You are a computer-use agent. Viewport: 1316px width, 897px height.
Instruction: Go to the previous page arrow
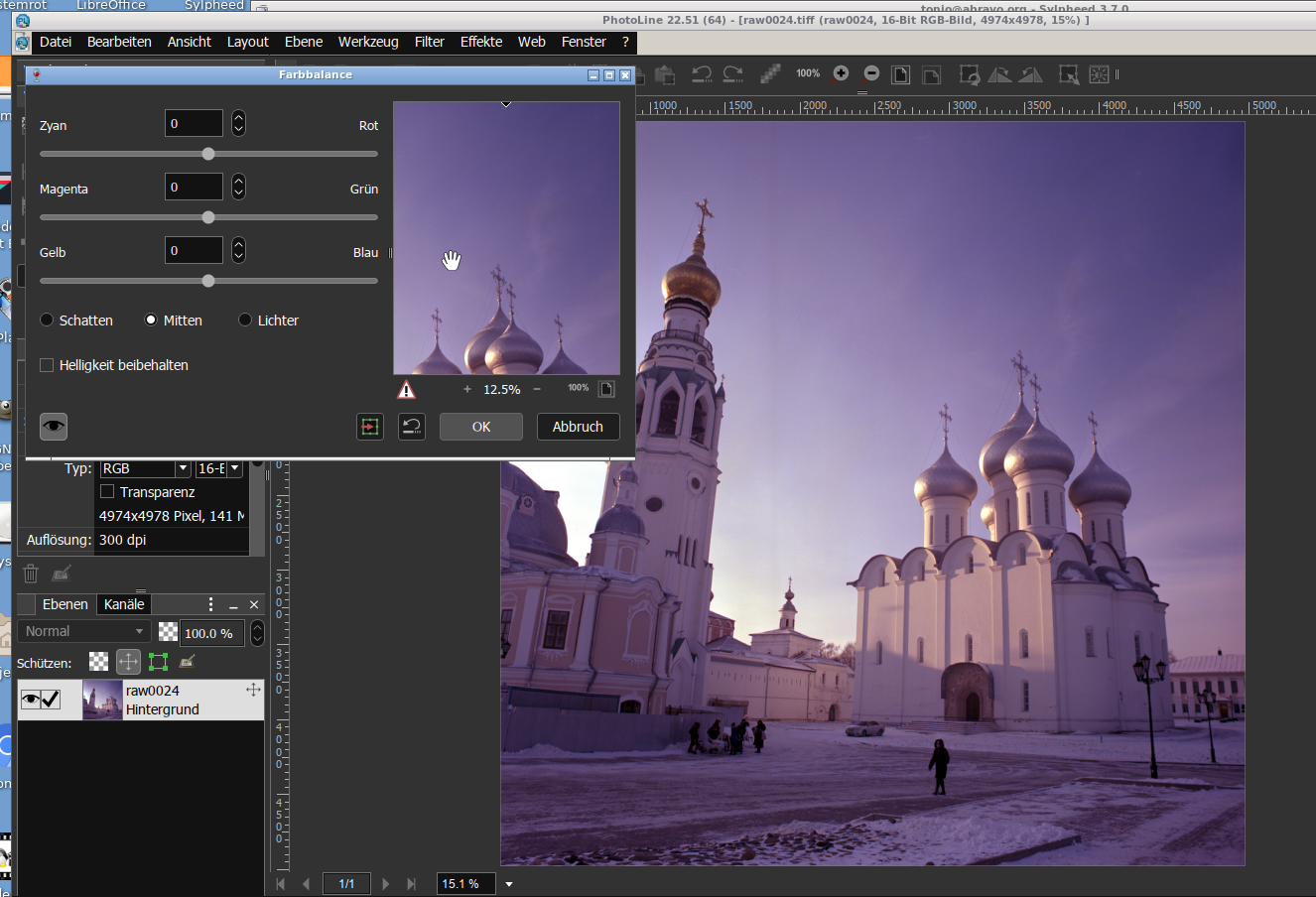(306, 884)
